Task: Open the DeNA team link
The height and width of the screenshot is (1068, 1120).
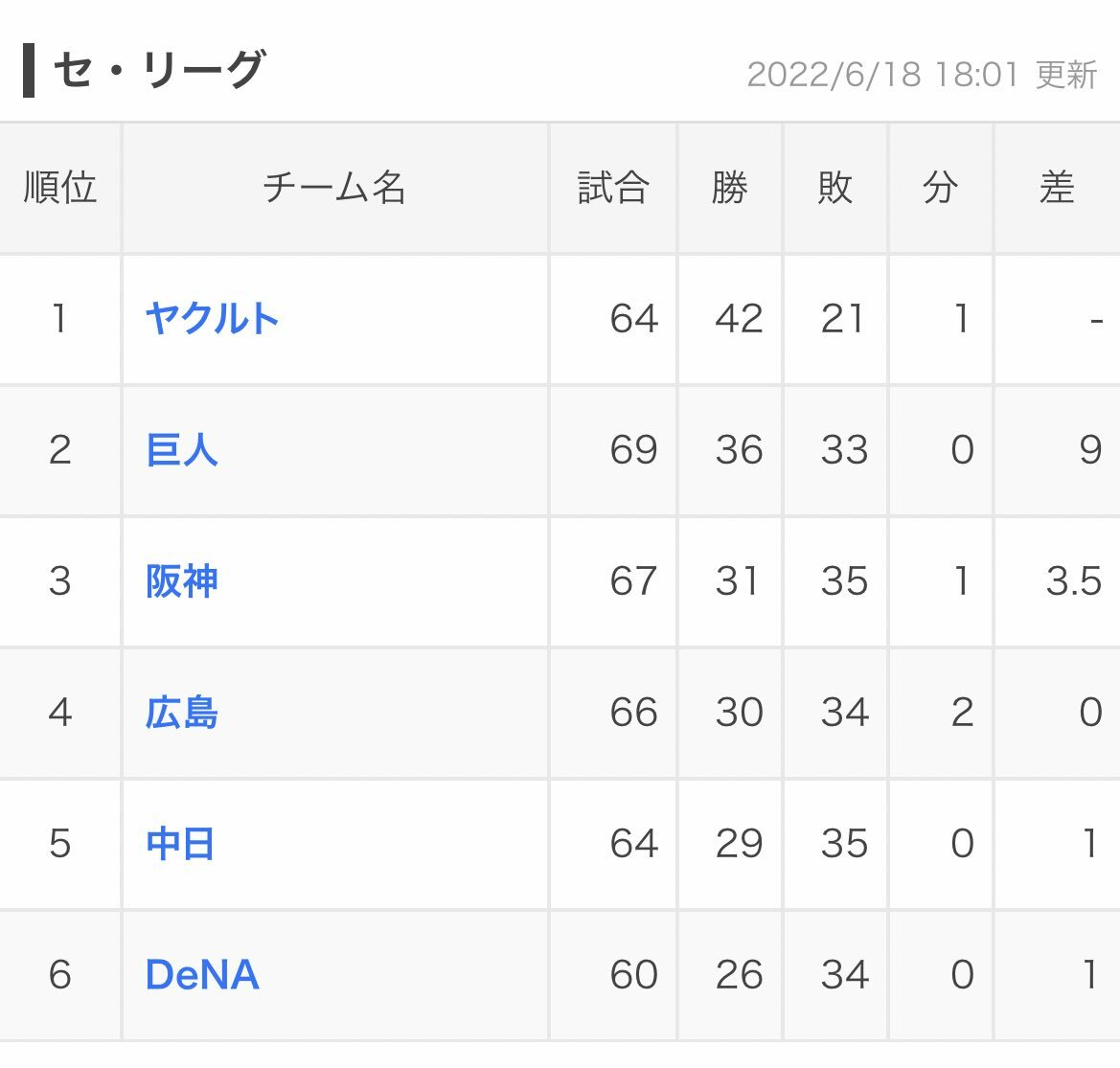Action: (202, 975)
